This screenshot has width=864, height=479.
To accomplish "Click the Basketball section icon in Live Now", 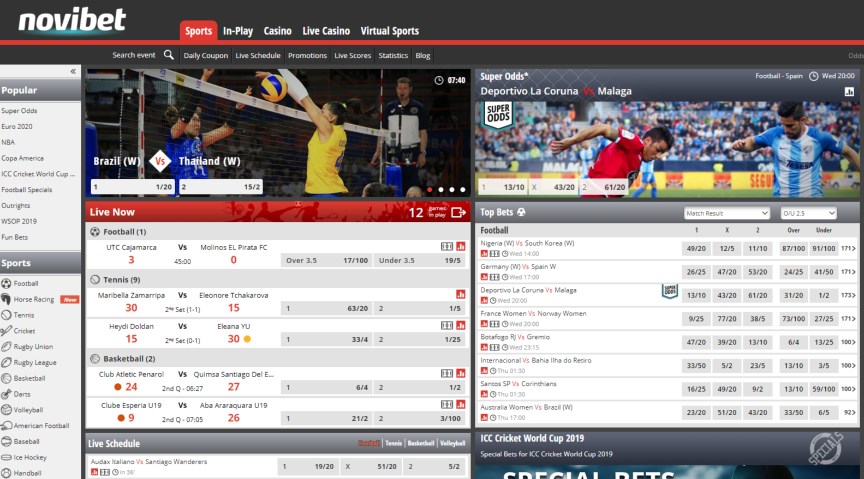I will pos(95,358).
